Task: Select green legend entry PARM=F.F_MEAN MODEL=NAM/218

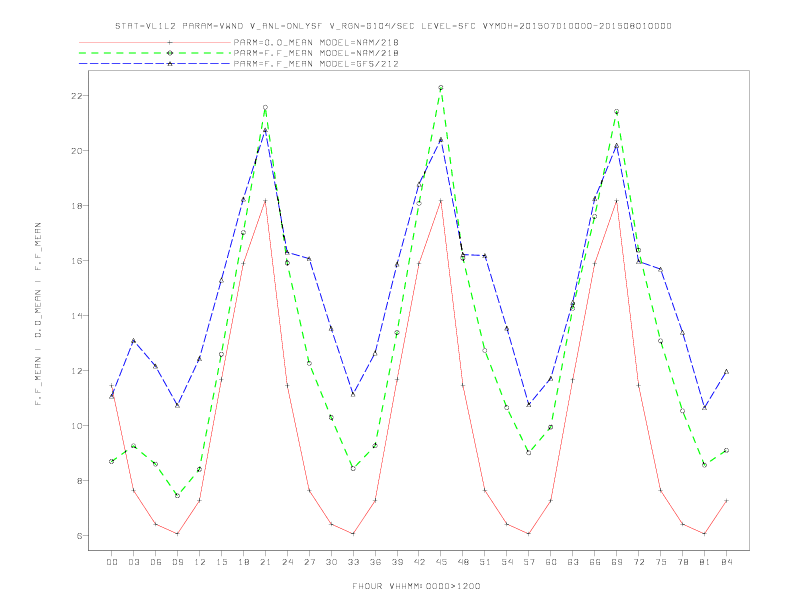Action: [316, 53]
